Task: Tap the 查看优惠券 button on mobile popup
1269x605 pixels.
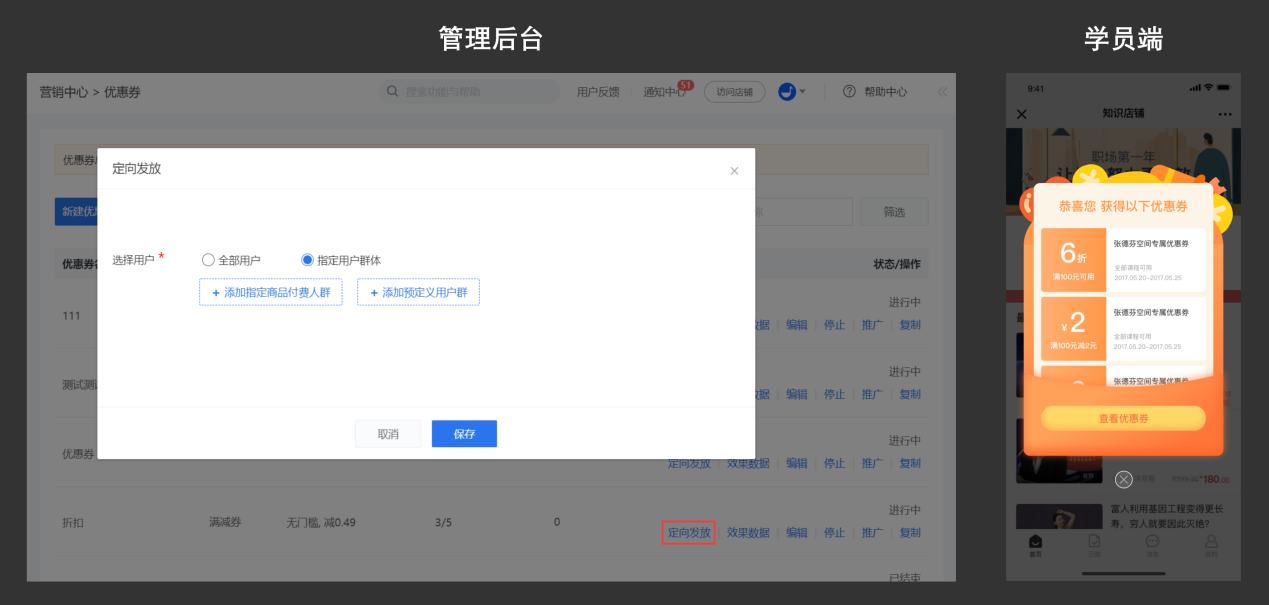Action: (1123, 419)
